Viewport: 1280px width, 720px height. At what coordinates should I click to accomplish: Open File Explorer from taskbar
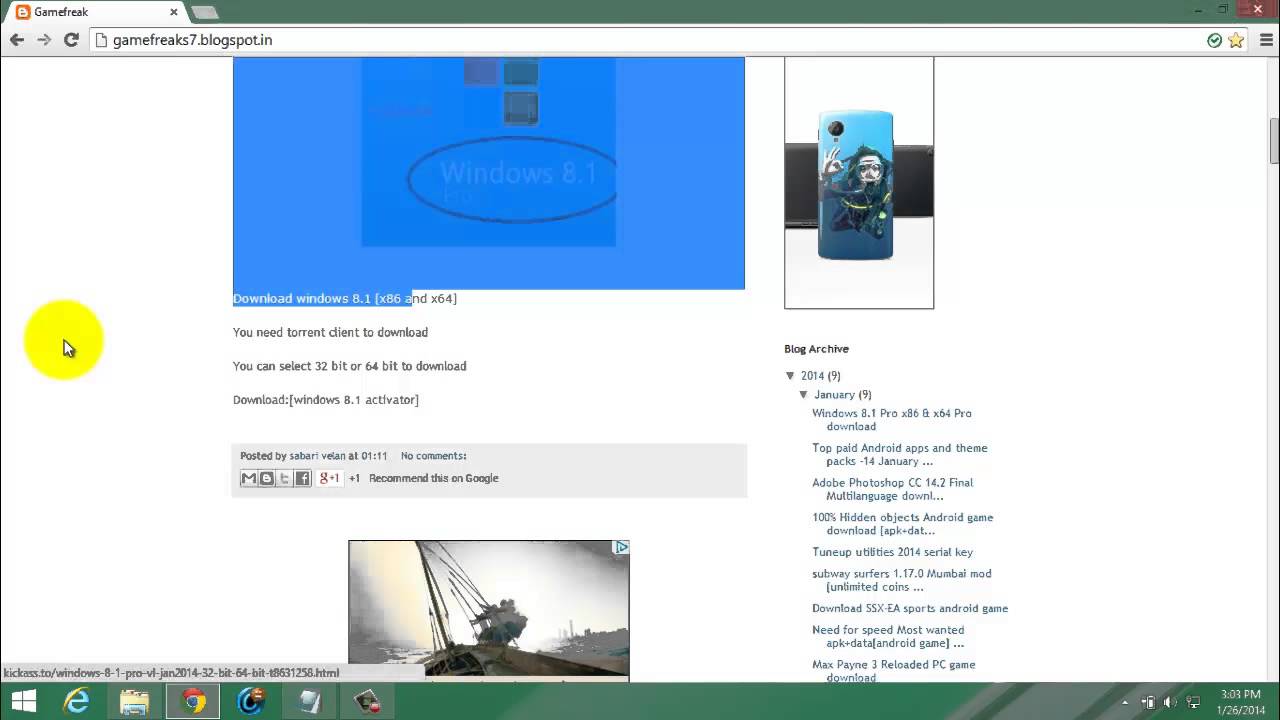[135, 702]
